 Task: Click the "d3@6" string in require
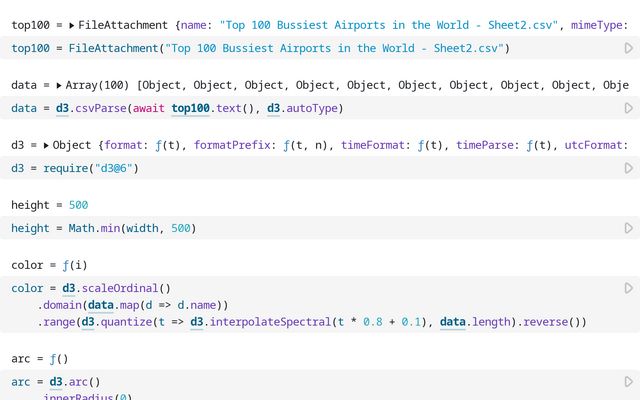click(x=113, y=168)
